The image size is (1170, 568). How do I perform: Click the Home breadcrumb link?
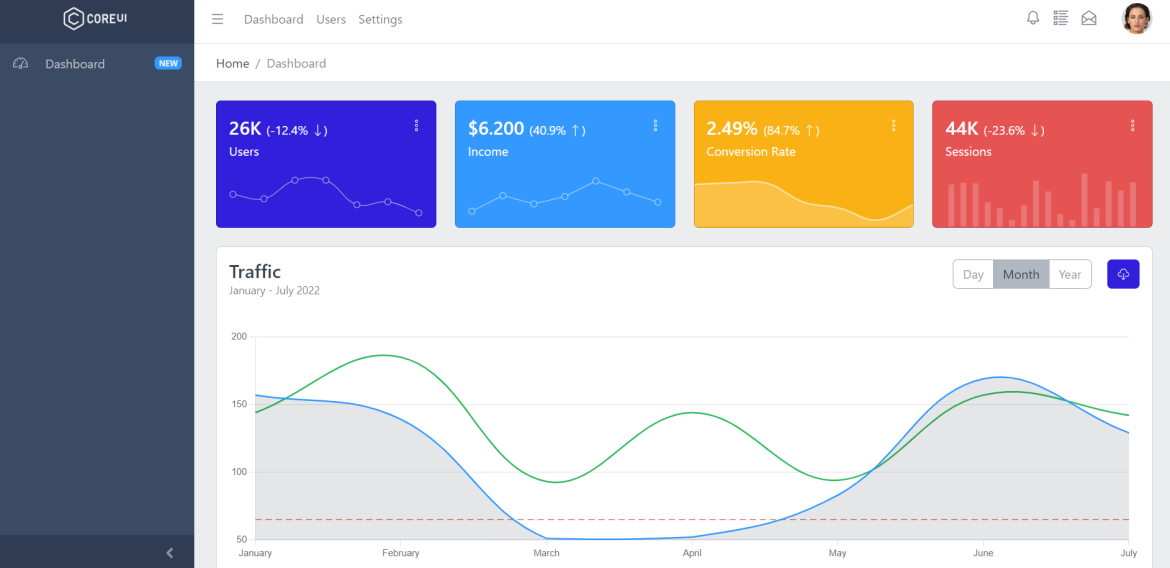click(232, 63)
